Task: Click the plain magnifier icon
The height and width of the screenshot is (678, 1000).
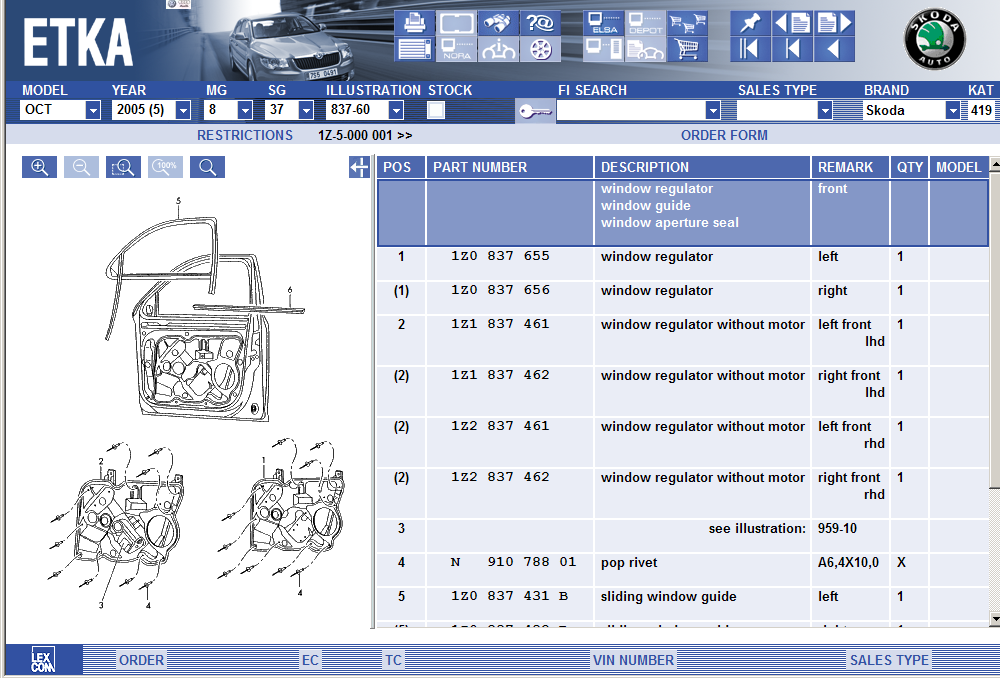Action: point(207,167)
